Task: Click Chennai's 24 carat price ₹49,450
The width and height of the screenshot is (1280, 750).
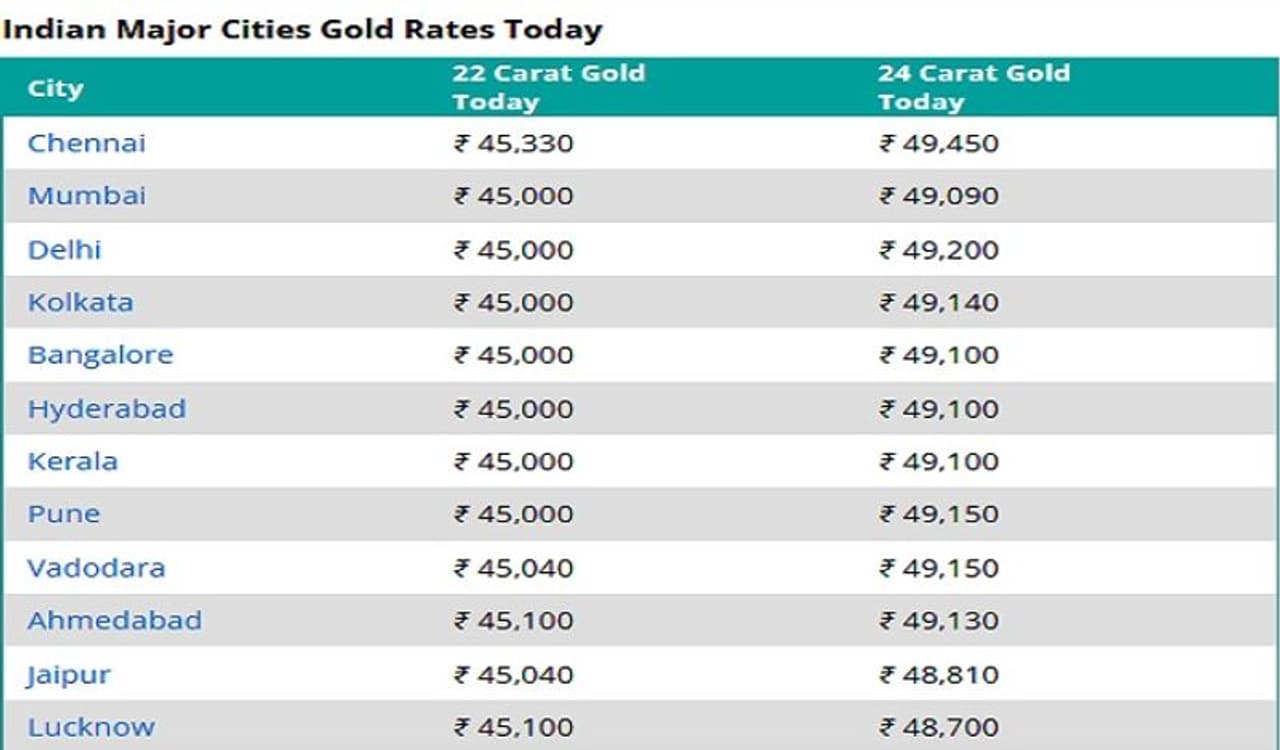Action: tap(939, 143)
